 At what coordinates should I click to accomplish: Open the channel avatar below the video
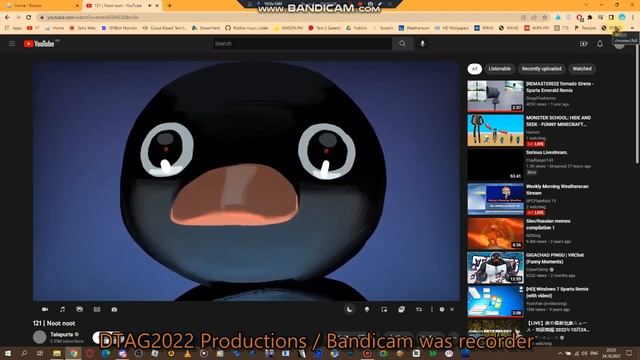[40, 337]
